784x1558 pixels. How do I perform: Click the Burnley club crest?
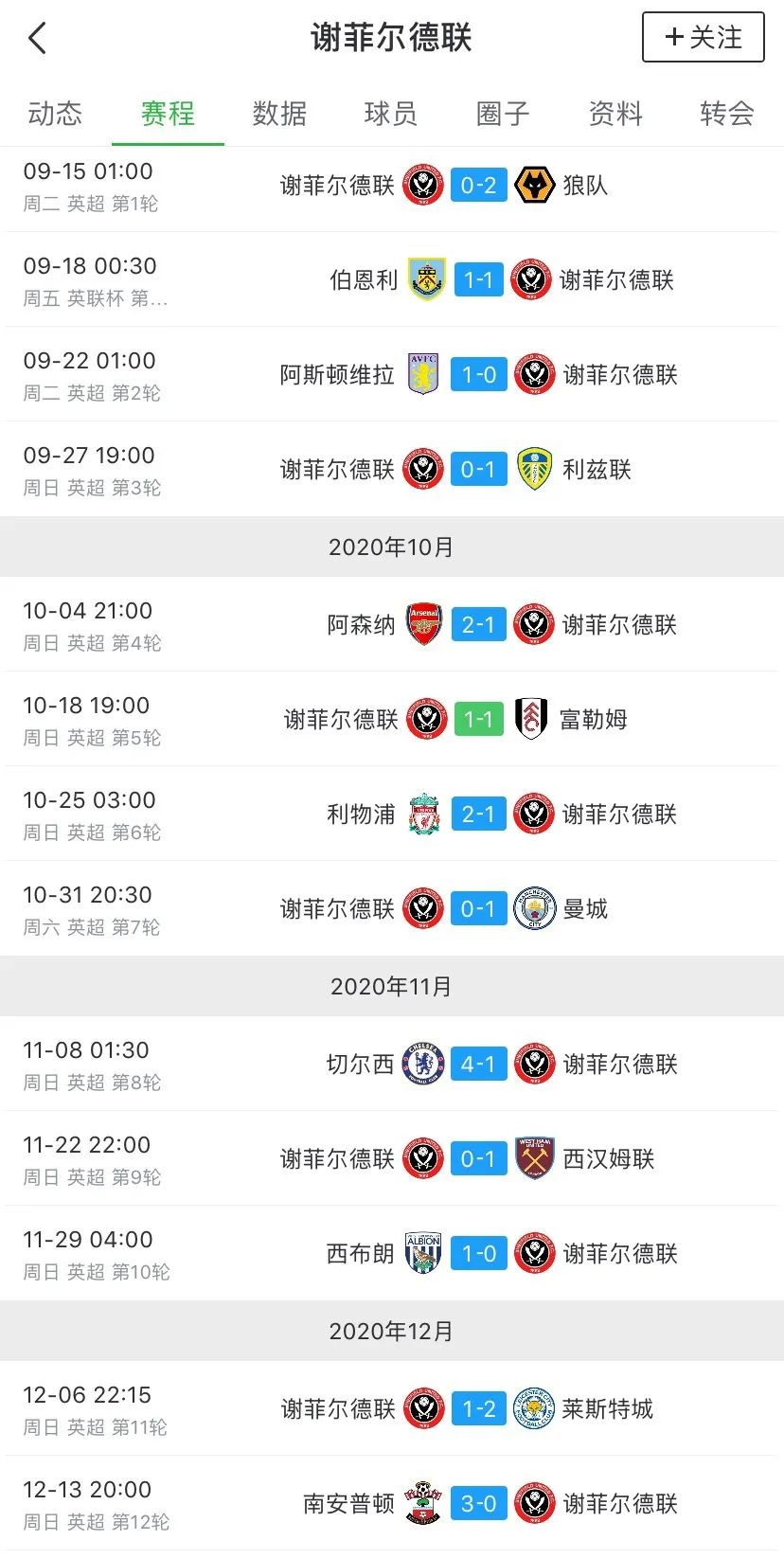(x=426, y=280)
